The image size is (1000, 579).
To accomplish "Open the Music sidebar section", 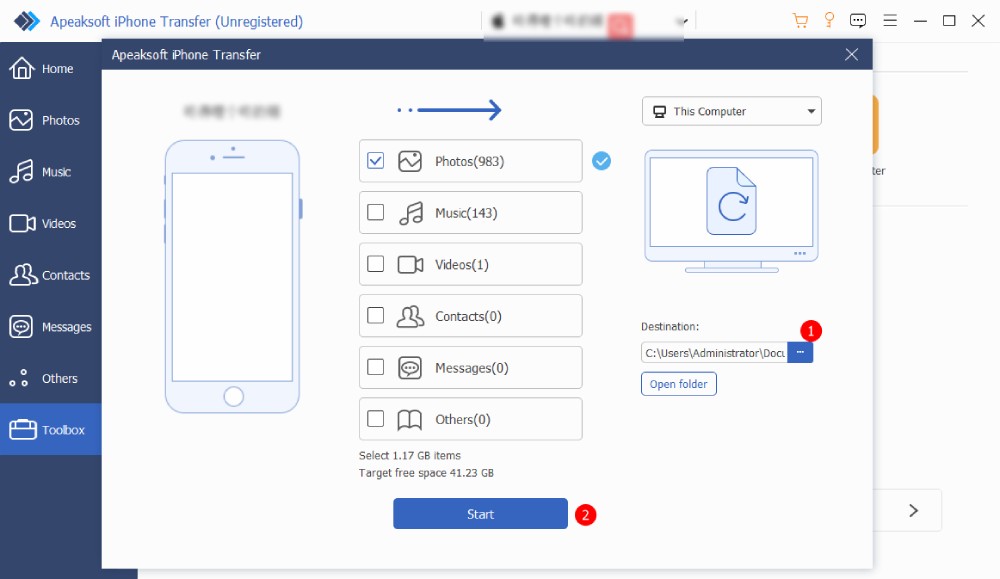I will tap(50, 172).
